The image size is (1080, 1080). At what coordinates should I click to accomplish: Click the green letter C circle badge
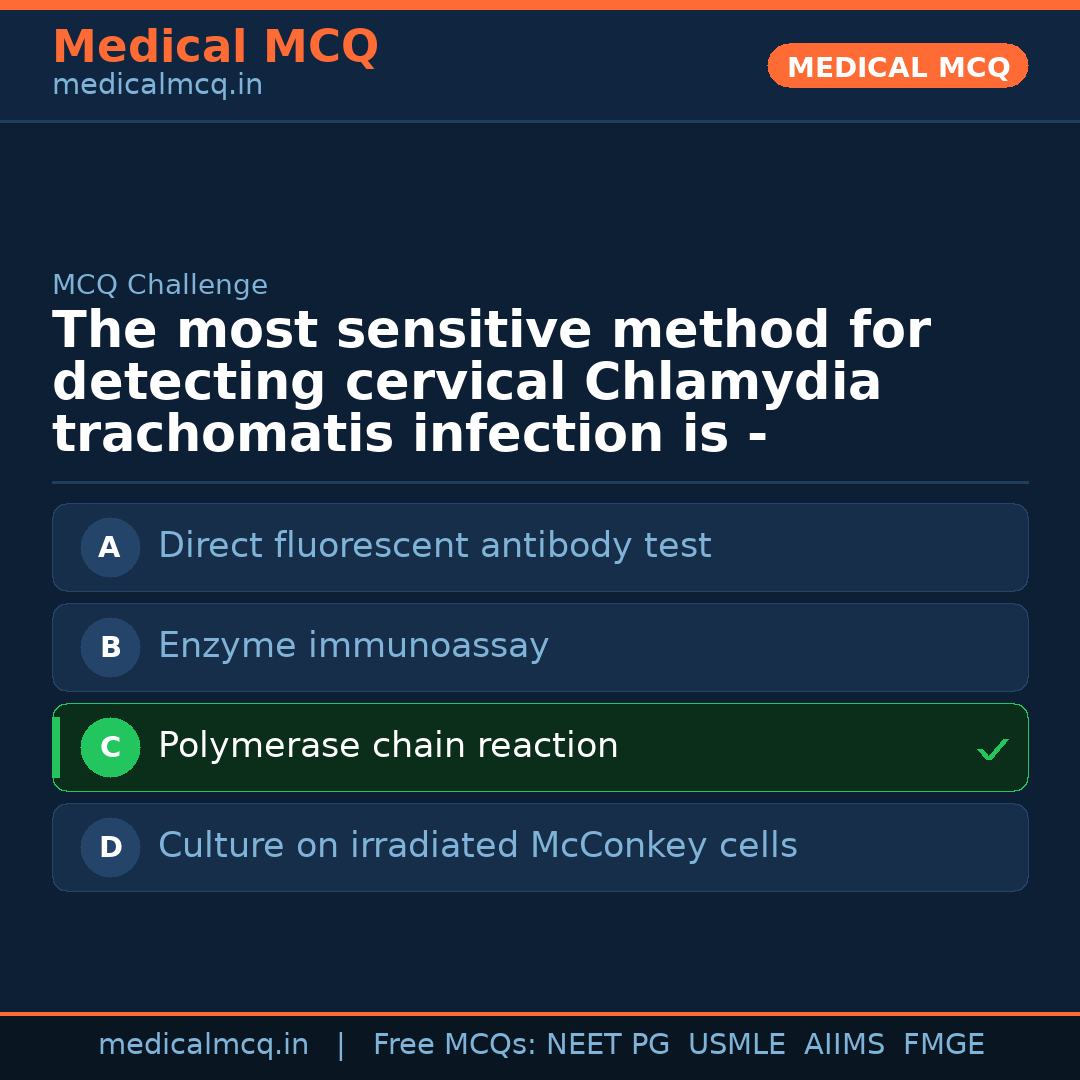tap(110, 747)
